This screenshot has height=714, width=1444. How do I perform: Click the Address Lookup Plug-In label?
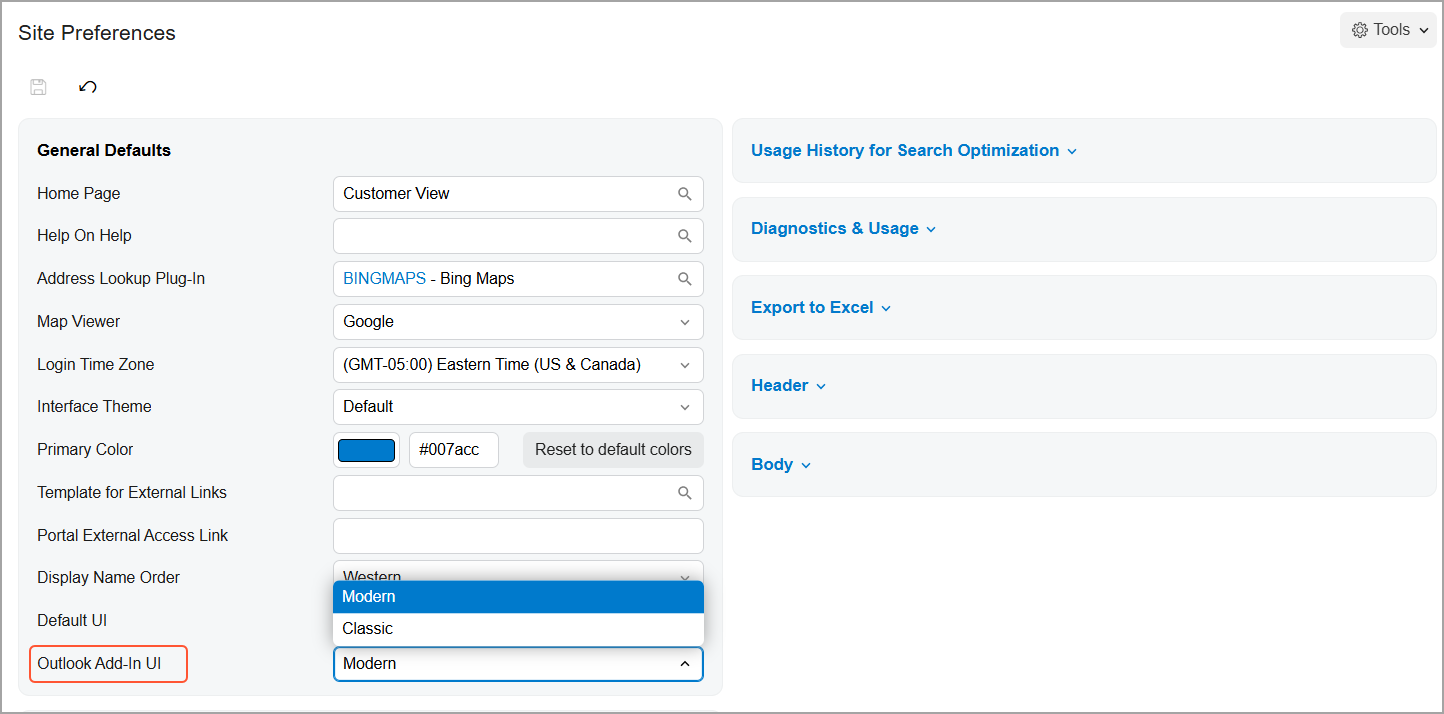(x=121, y=279)
